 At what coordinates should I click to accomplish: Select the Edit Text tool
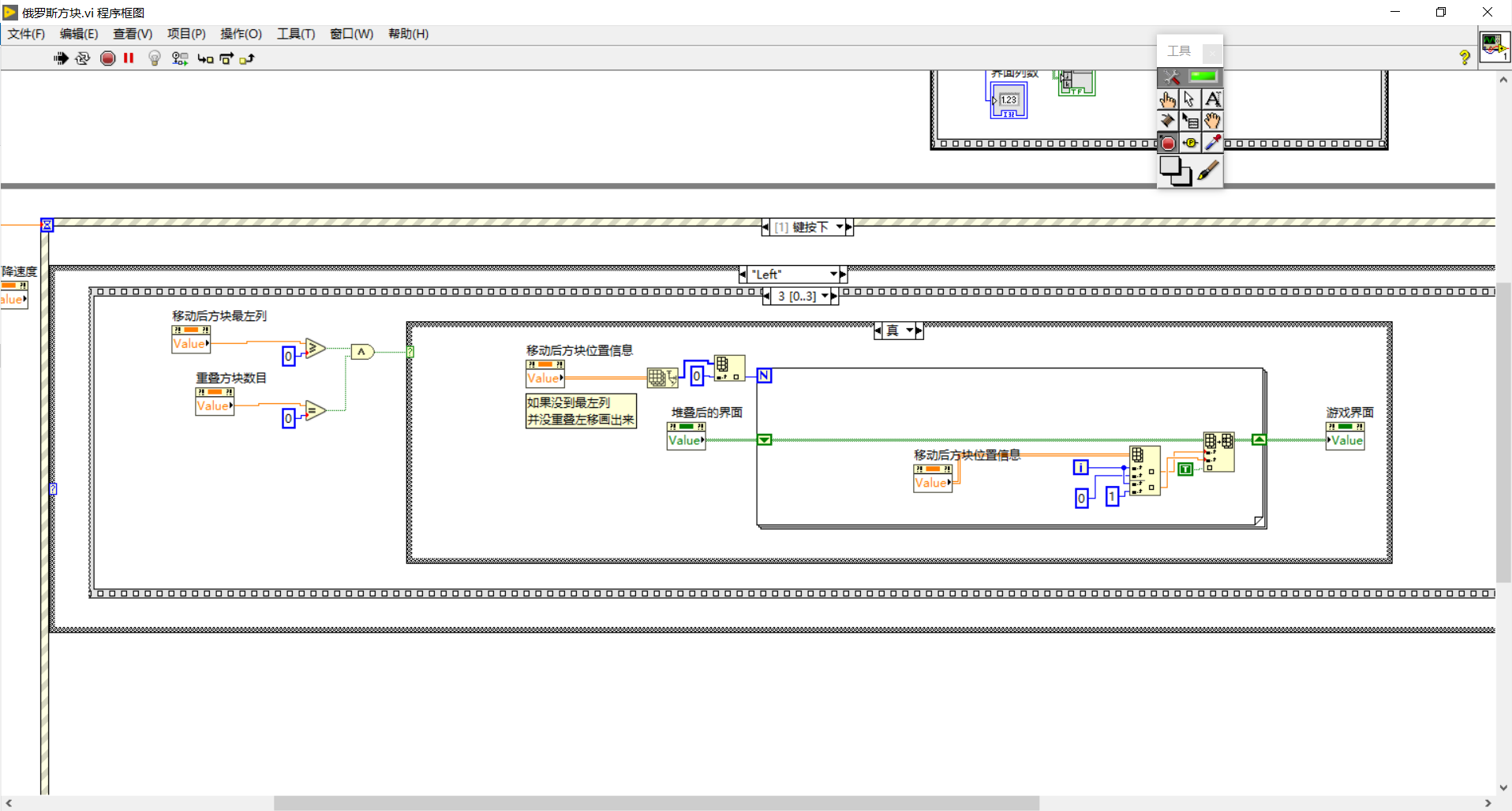click(x=1213, y=99)
